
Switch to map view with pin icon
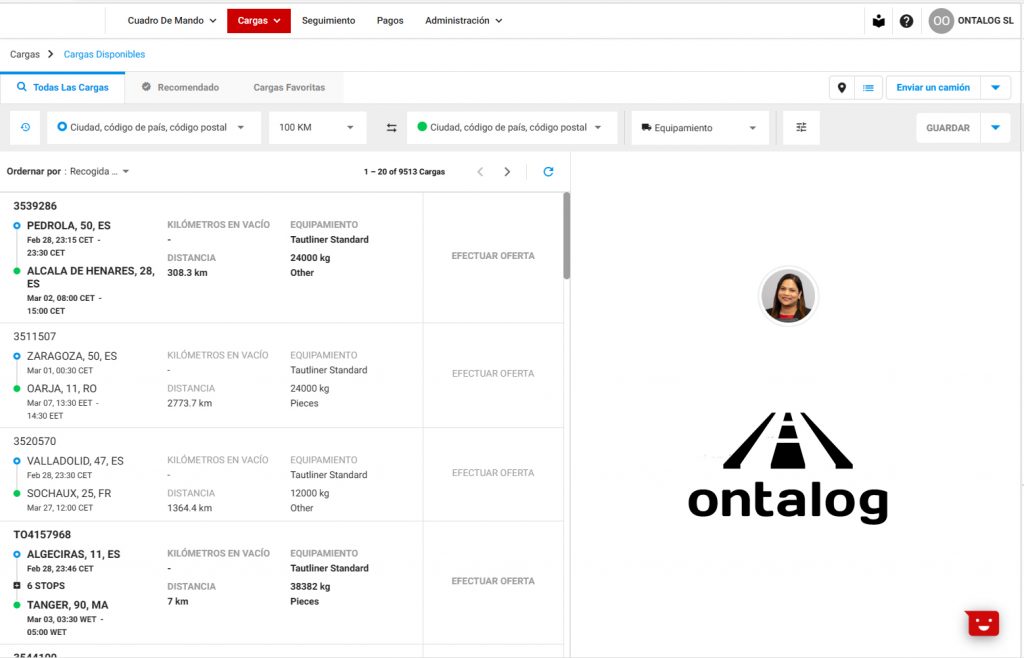(842, 88)
